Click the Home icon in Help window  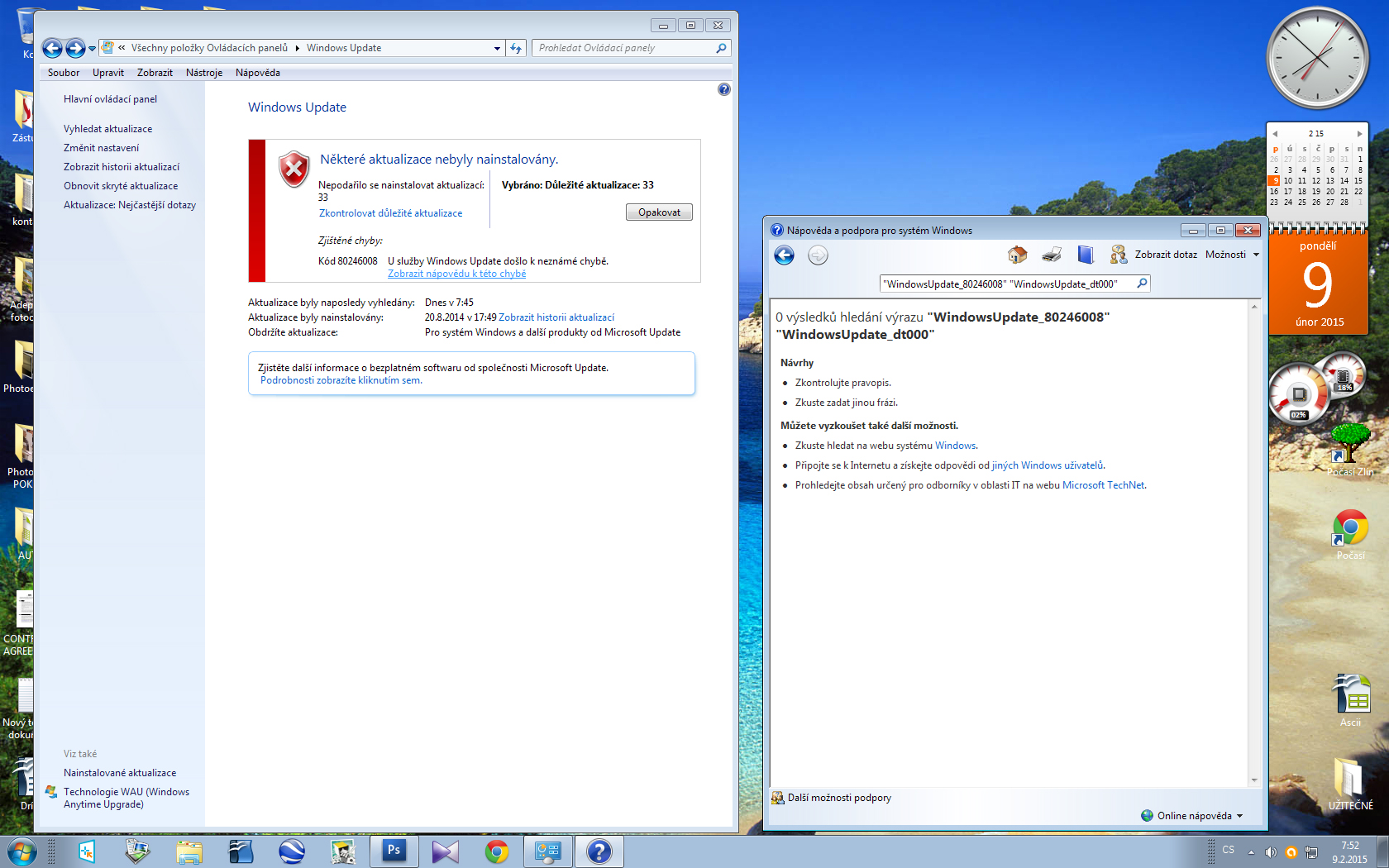1017,255
